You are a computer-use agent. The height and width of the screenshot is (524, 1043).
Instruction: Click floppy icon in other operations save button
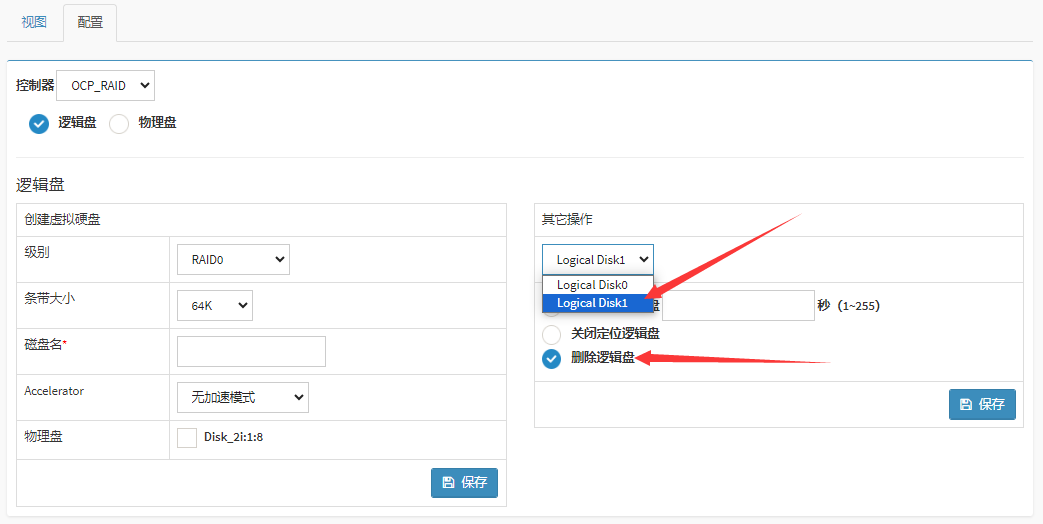click(965, 405)
